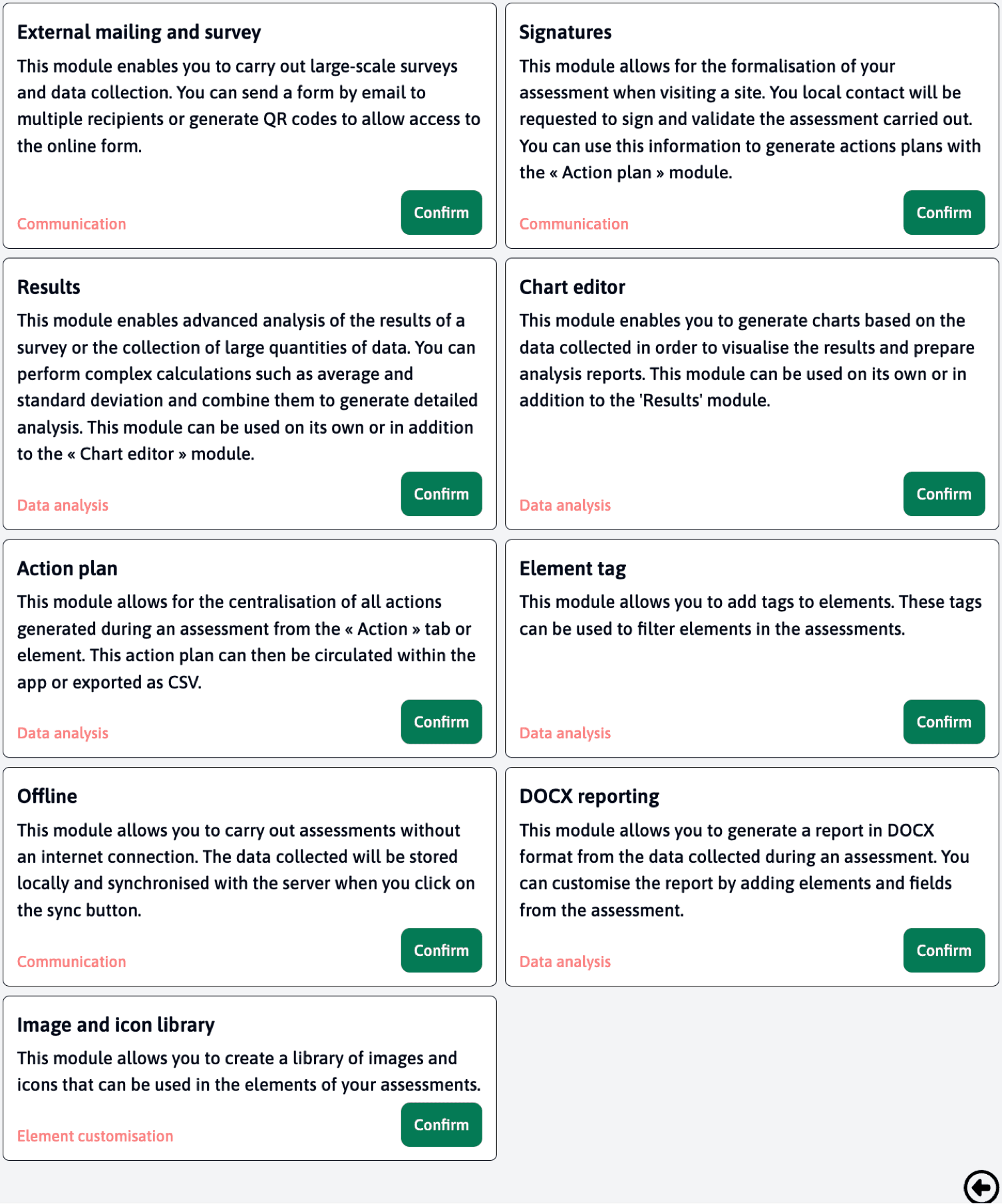The height and width of the screenshot is (1204, 1002).
Task: Click Data analysis tag on Element tag
Action: (565, 733)
